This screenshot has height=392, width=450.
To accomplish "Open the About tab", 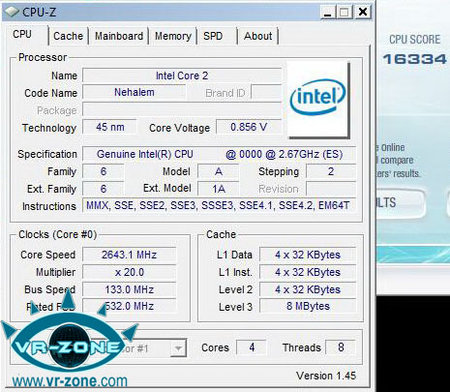I will (258, 36).
